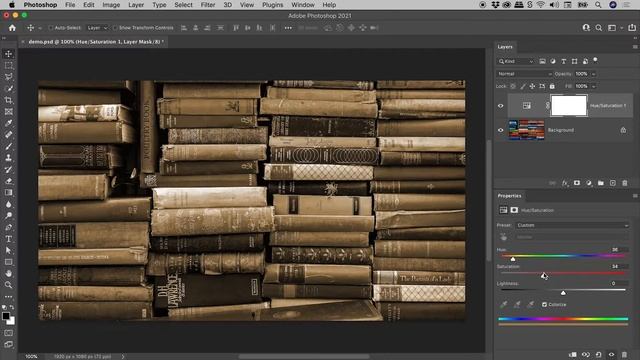Screen dimensions: 640x360
Task: Select the demo.psd document tab
Action: (96, 42)
